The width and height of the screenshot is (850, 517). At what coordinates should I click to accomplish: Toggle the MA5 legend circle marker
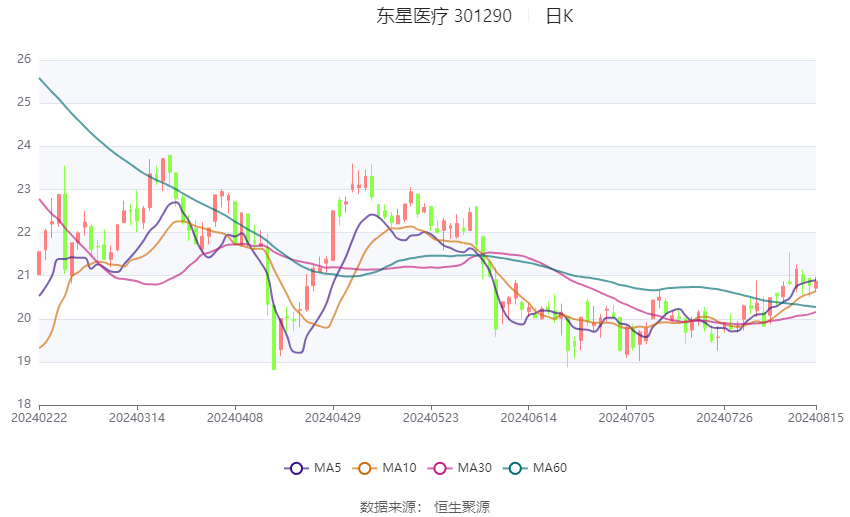(296, 468)
